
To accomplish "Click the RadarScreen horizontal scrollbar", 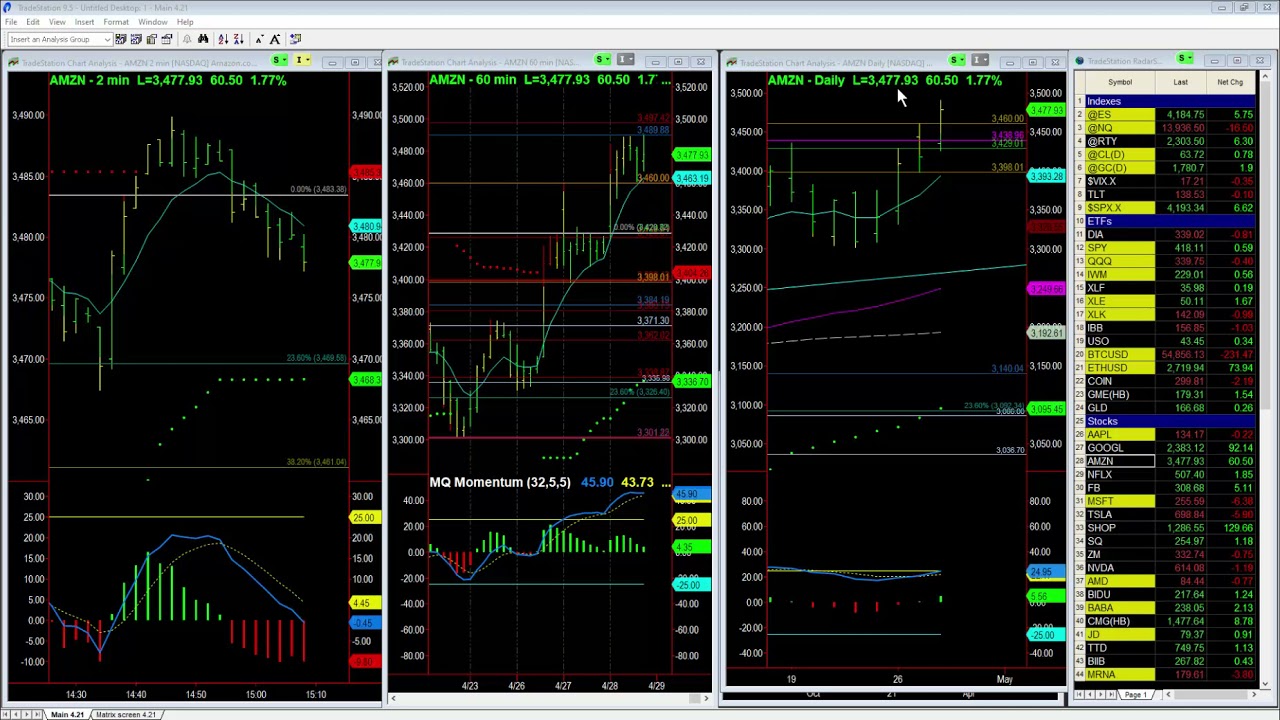I will tap(1210, 694).
